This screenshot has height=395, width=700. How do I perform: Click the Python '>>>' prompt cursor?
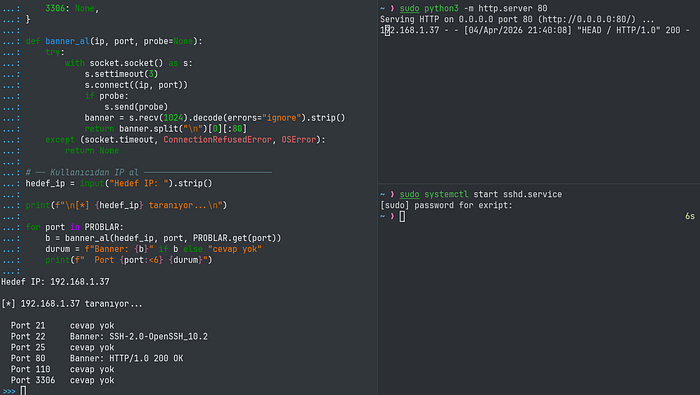click(x=23, y=391)
